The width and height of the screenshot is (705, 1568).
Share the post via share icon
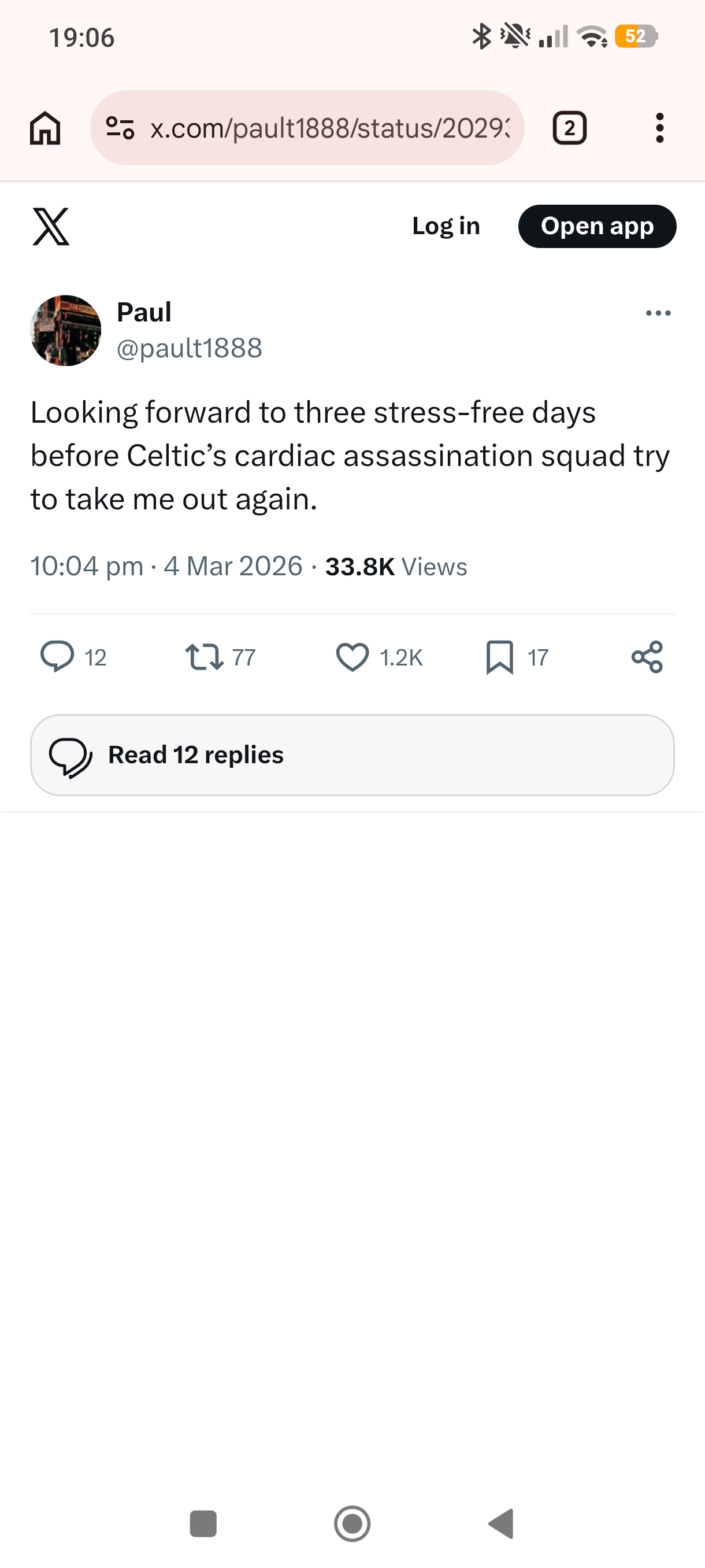click(x=647, y=657)
